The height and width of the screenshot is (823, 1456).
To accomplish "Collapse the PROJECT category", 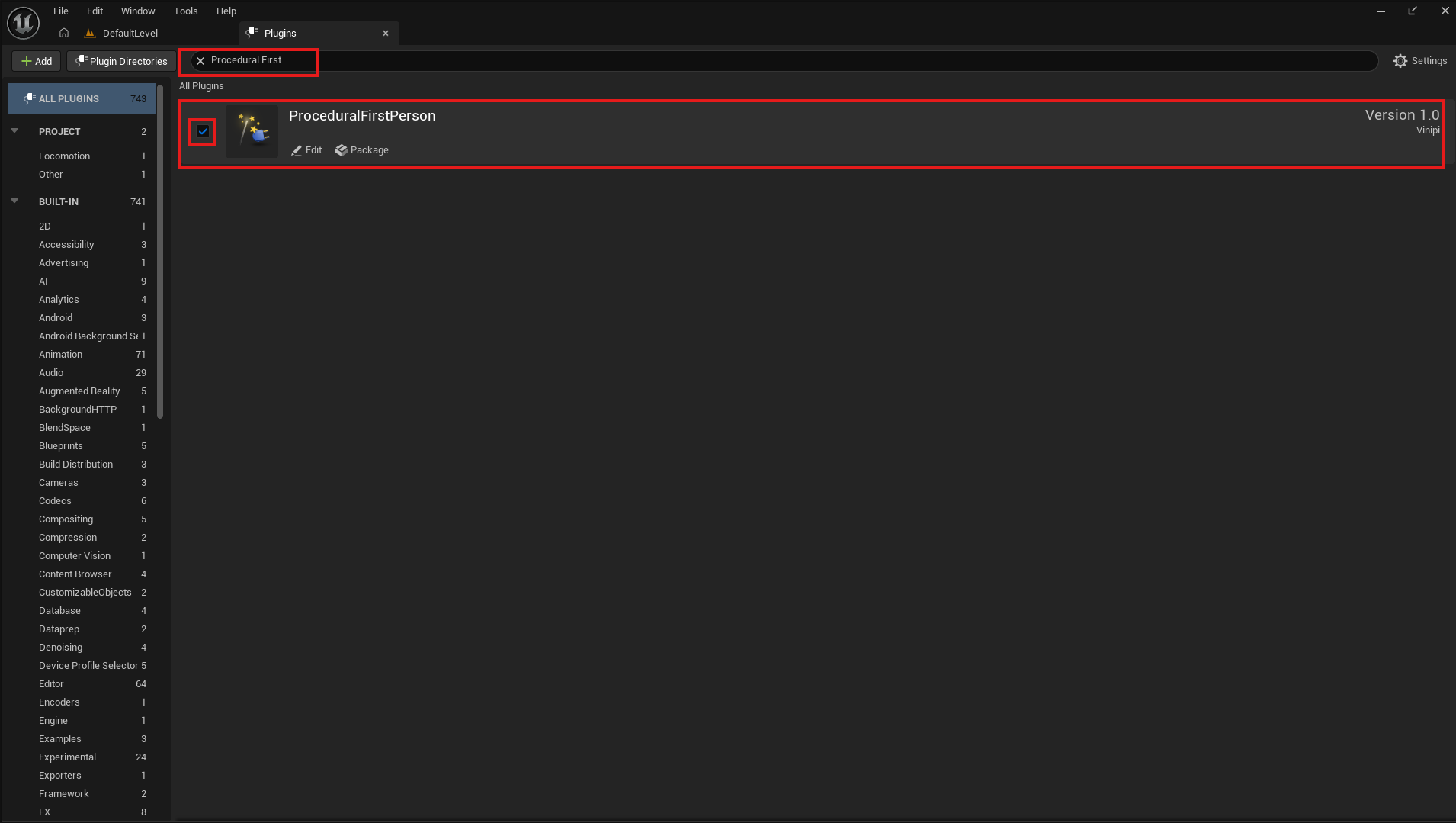I will (14, 131).
